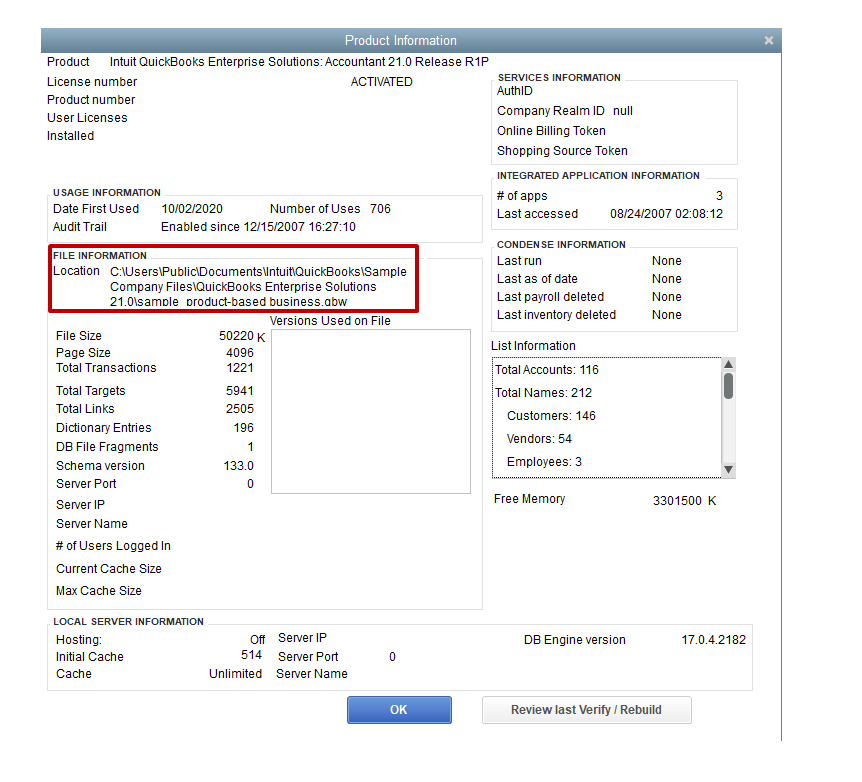Click Initial Cache value 514

tap(251, 655)
